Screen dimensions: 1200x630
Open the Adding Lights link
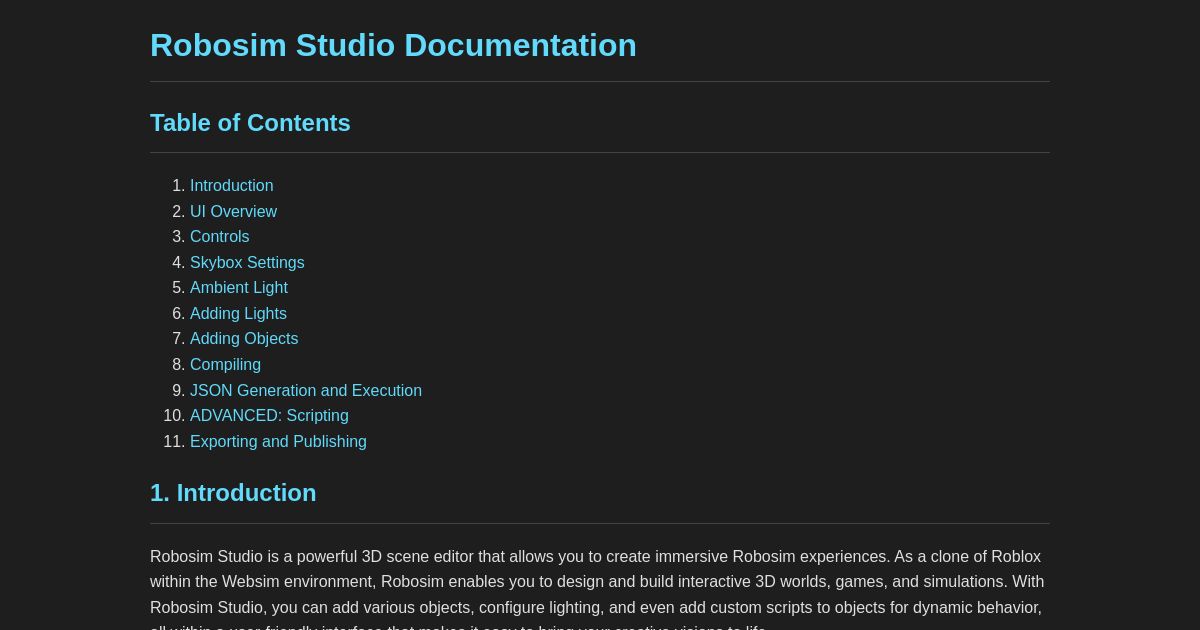(238, 313)
